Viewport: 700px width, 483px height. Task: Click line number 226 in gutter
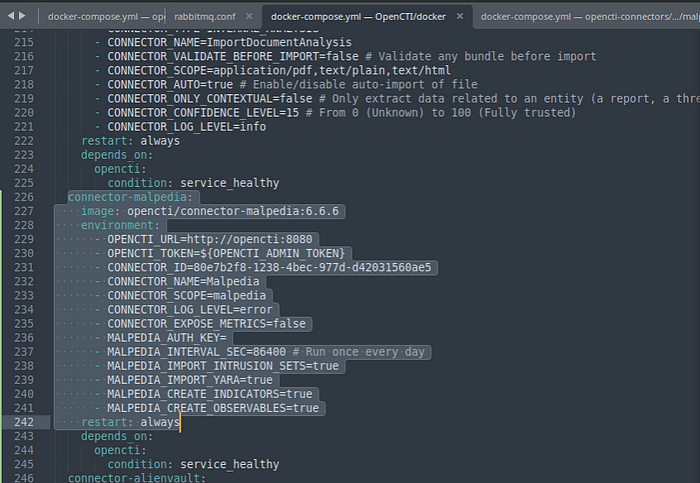click(x=24, y=197)
